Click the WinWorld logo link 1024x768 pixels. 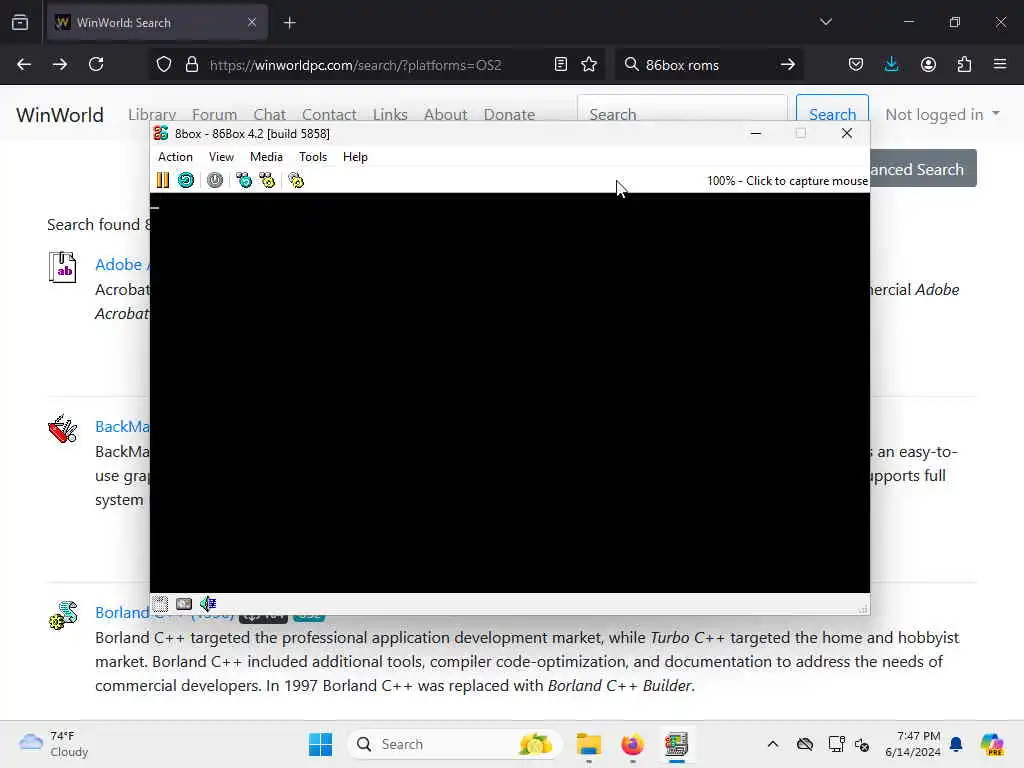click(60, 115)
